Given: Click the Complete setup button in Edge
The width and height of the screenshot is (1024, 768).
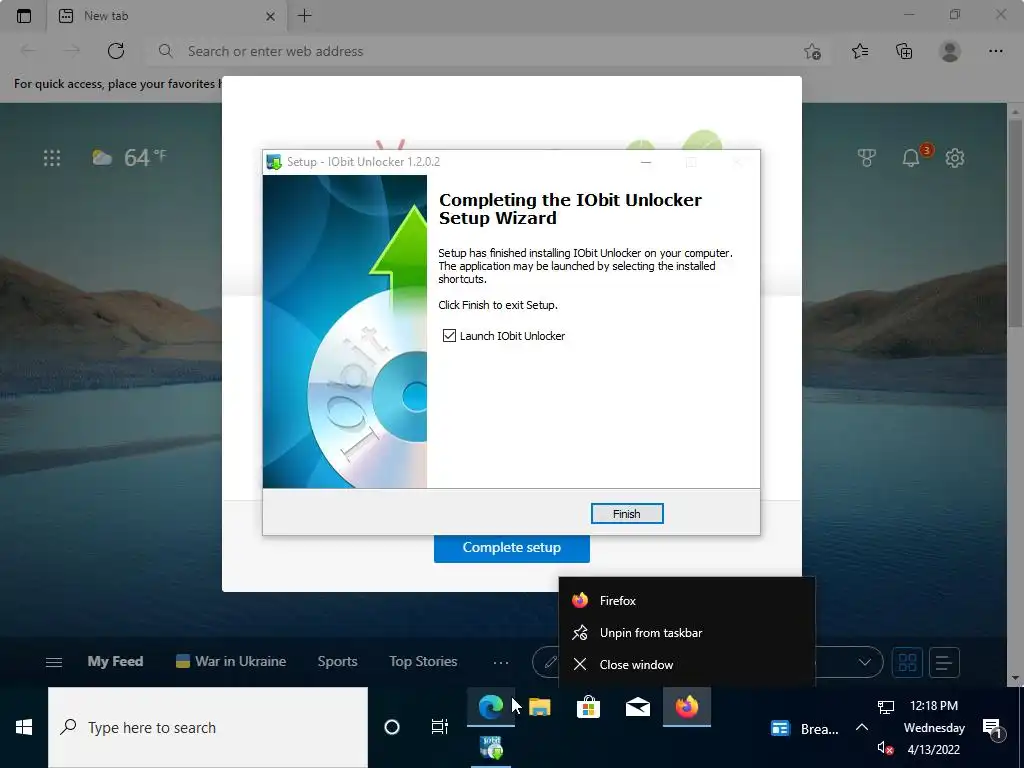Looking at the screenshot, I should point(511,548).
